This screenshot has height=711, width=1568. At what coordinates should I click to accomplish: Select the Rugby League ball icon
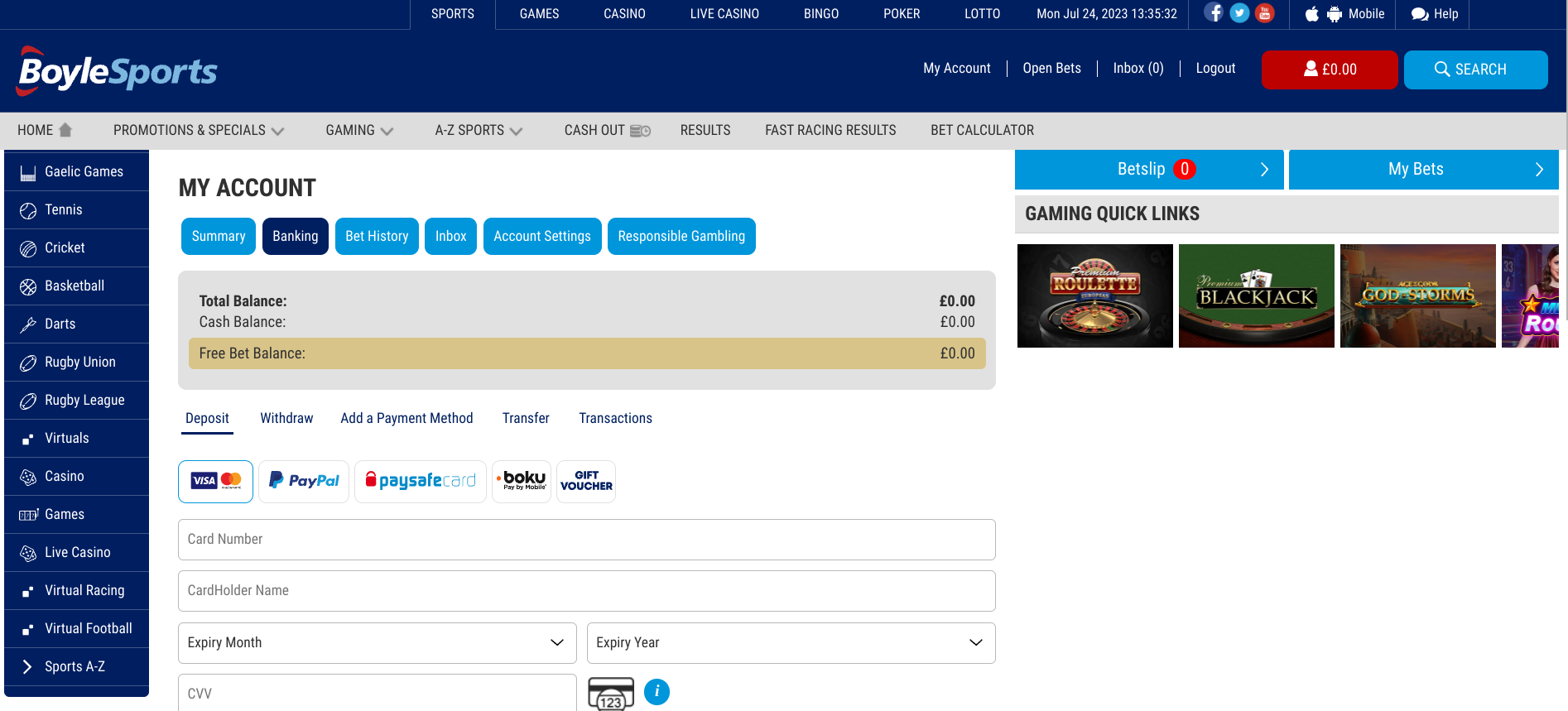pos(28,401)
